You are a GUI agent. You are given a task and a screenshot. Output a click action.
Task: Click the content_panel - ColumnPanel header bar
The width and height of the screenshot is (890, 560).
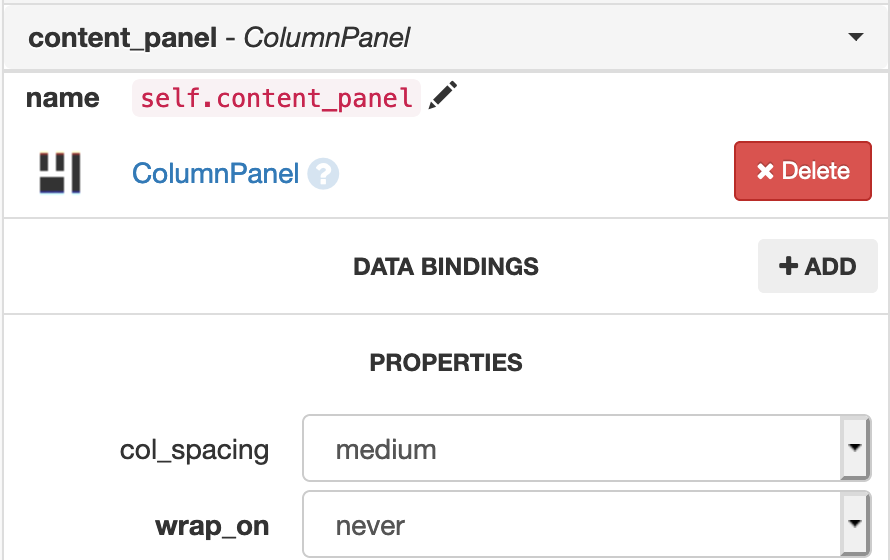(446, 37)
